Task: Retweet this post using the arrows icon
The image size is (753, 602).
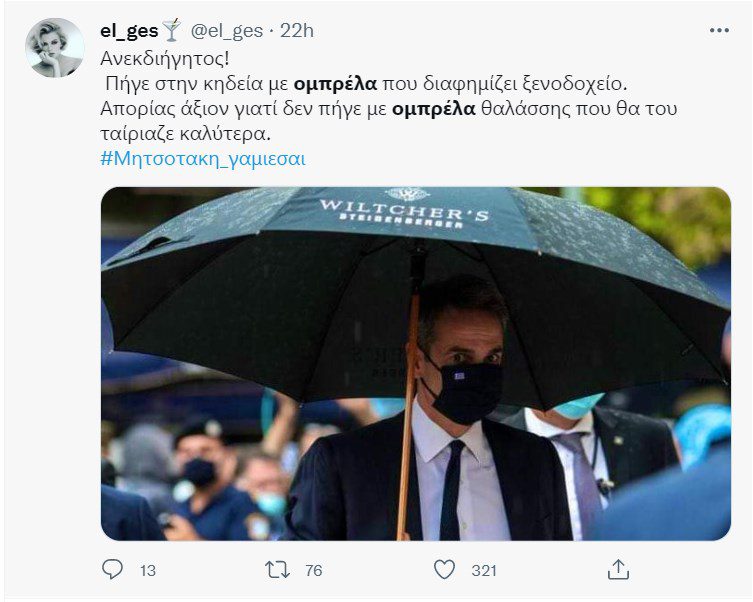Action: coord(278,570)
